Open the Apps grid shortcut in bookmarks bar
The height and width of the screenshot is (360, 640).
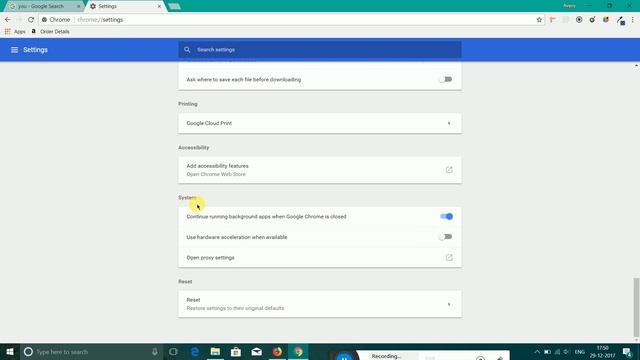[x=15, y=31]
